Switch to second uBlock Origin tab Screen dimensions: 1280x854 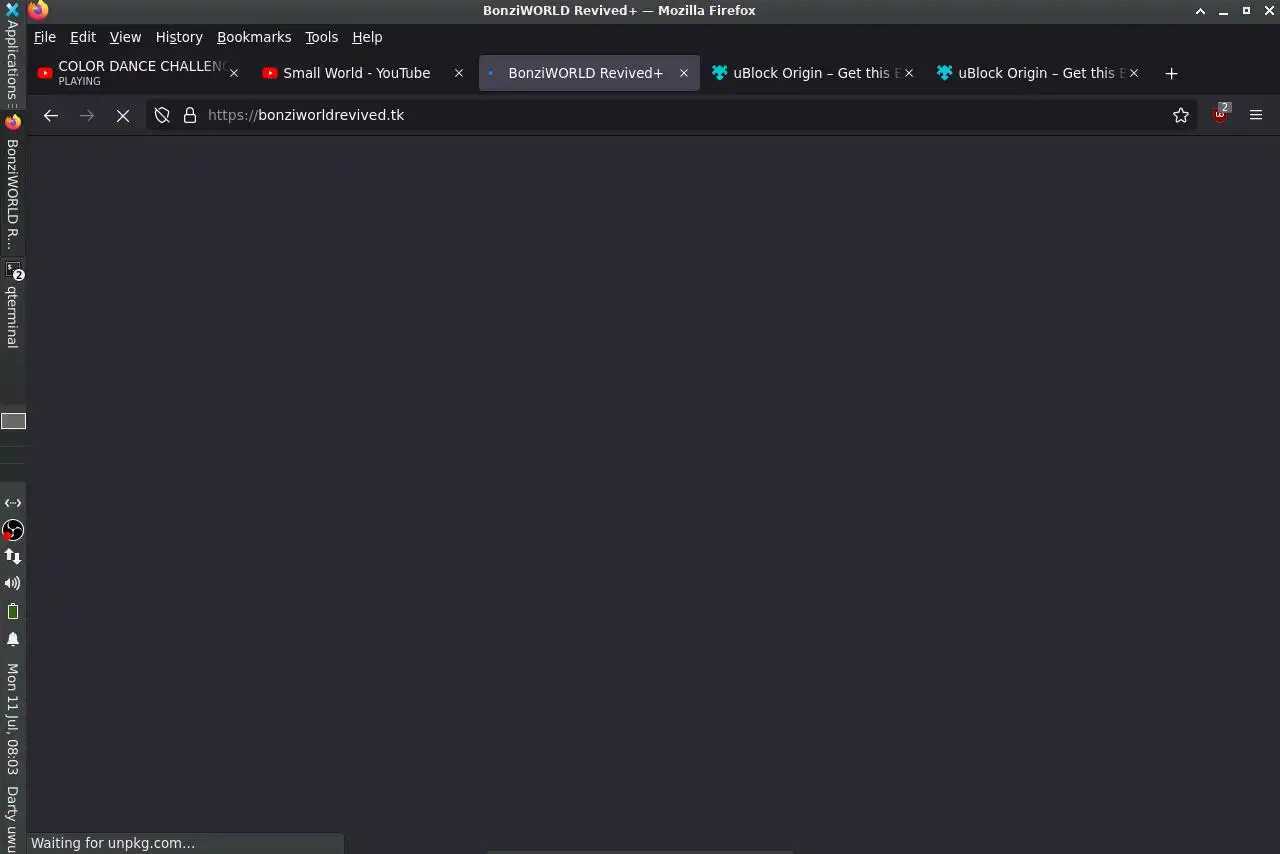pyautogui.click(x=1038, y=73)
